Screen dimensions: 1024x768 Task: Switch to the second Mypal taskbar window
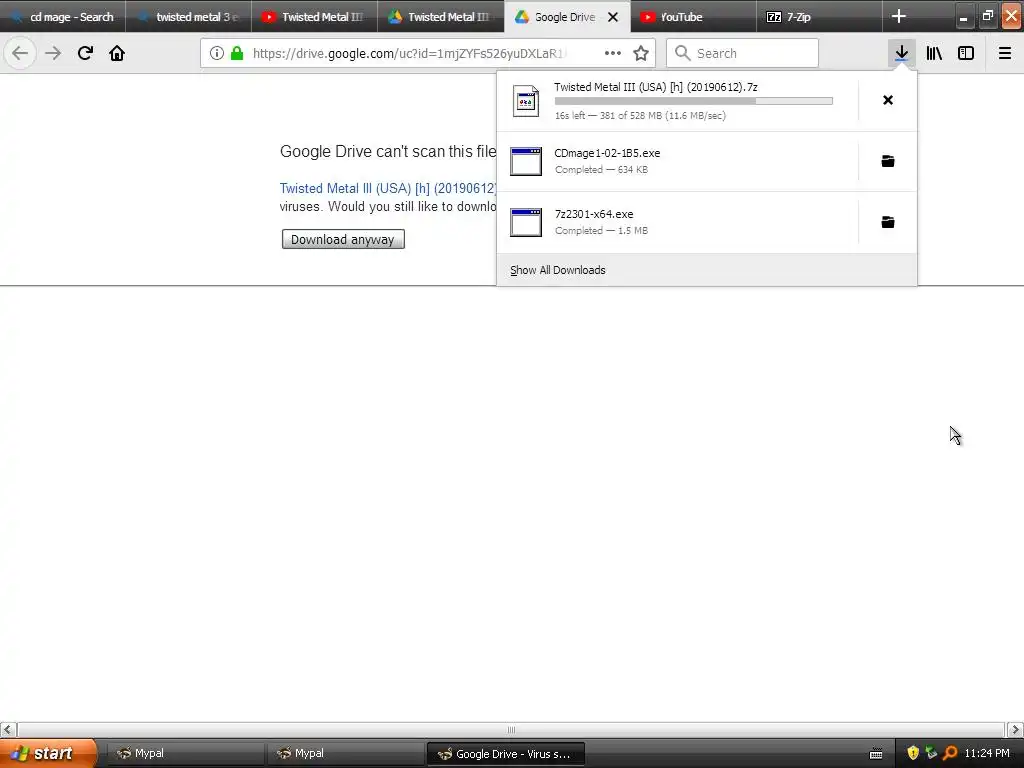pyautogui.click(x=344, y=754)
